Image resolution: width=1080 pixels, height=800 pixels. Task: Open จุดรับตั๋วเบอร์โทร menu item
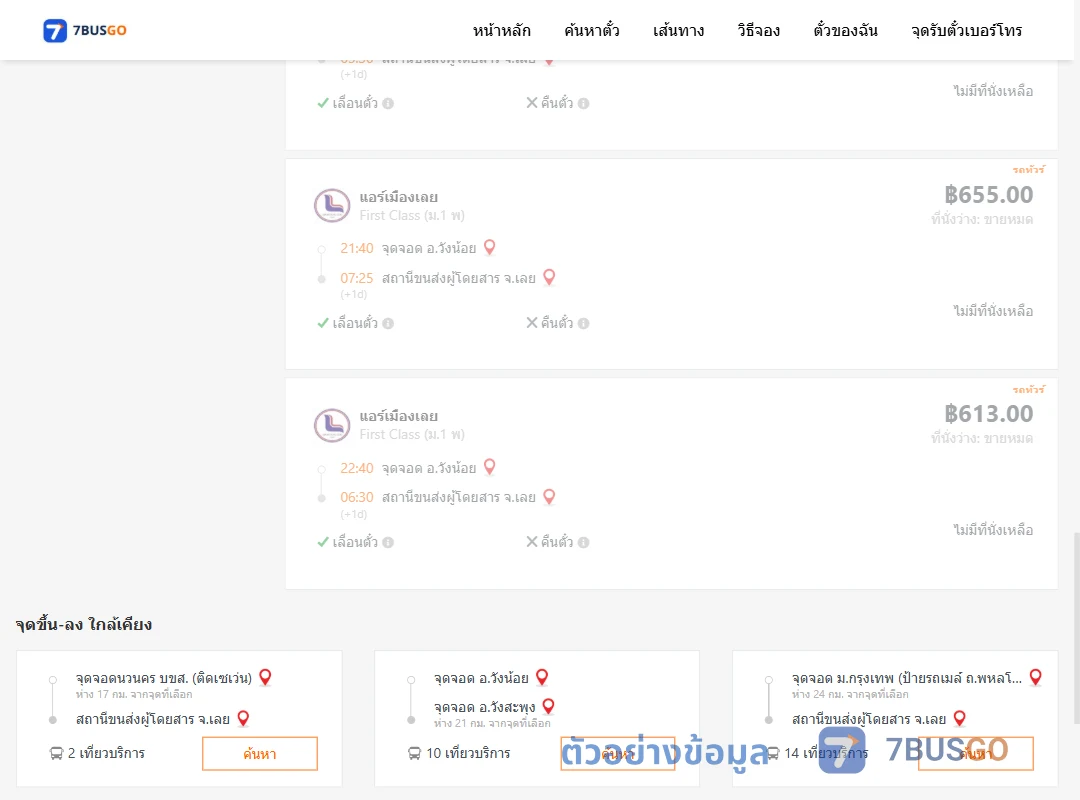tap(966, 30)
